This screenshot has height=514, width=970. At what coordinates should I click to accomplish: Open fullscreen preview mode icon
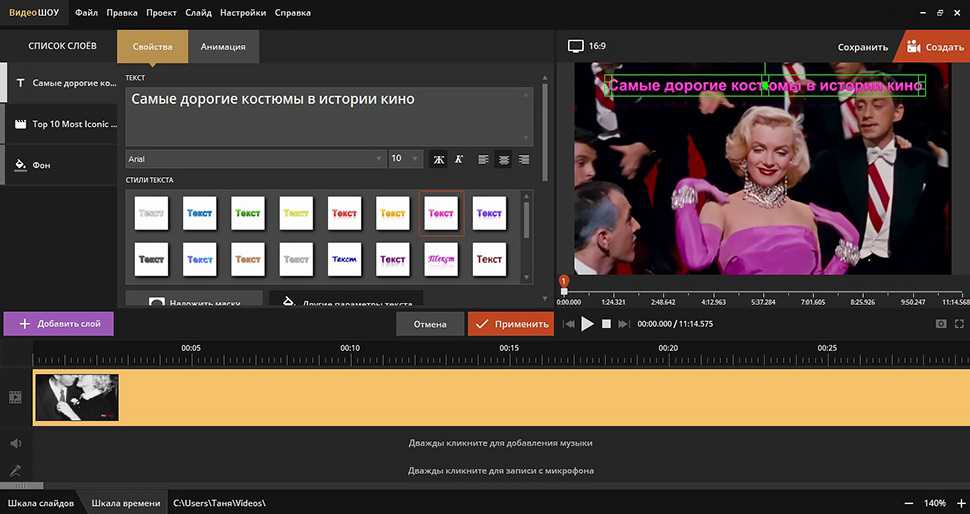960,324
